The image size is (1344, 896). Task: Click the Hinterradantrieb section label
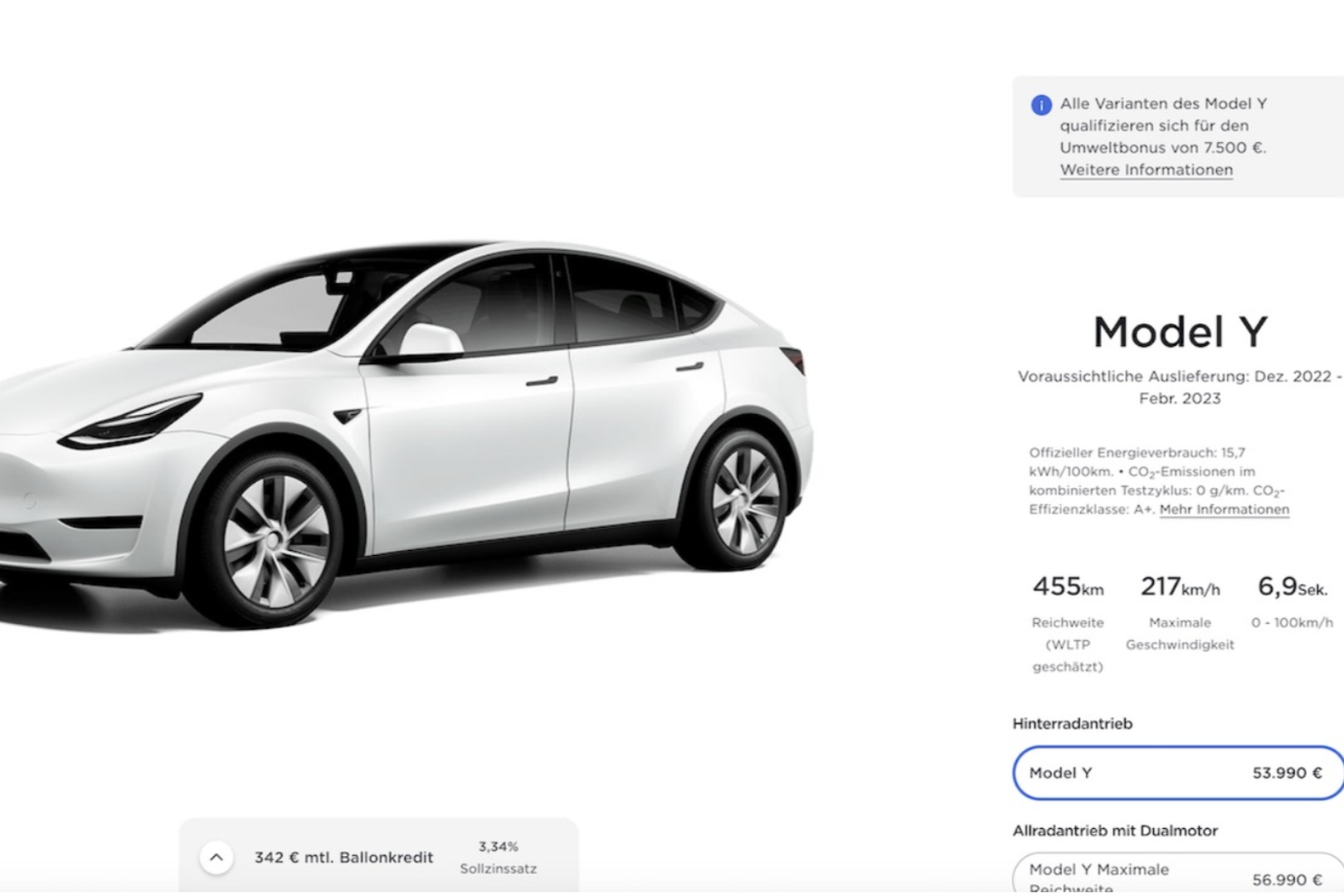click(1072, 723)
